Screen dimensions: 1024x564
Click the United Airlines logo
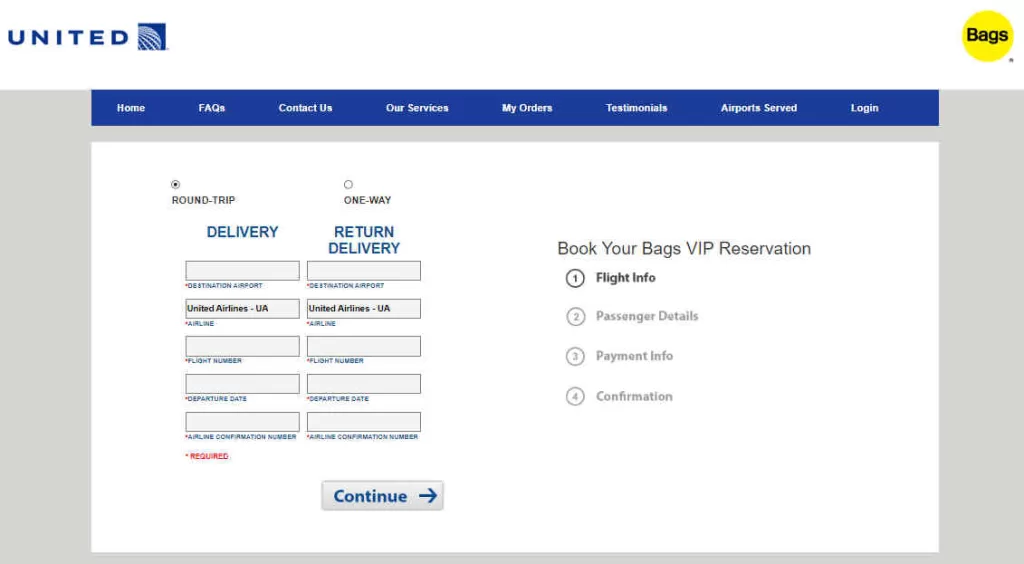pos(87,38)
